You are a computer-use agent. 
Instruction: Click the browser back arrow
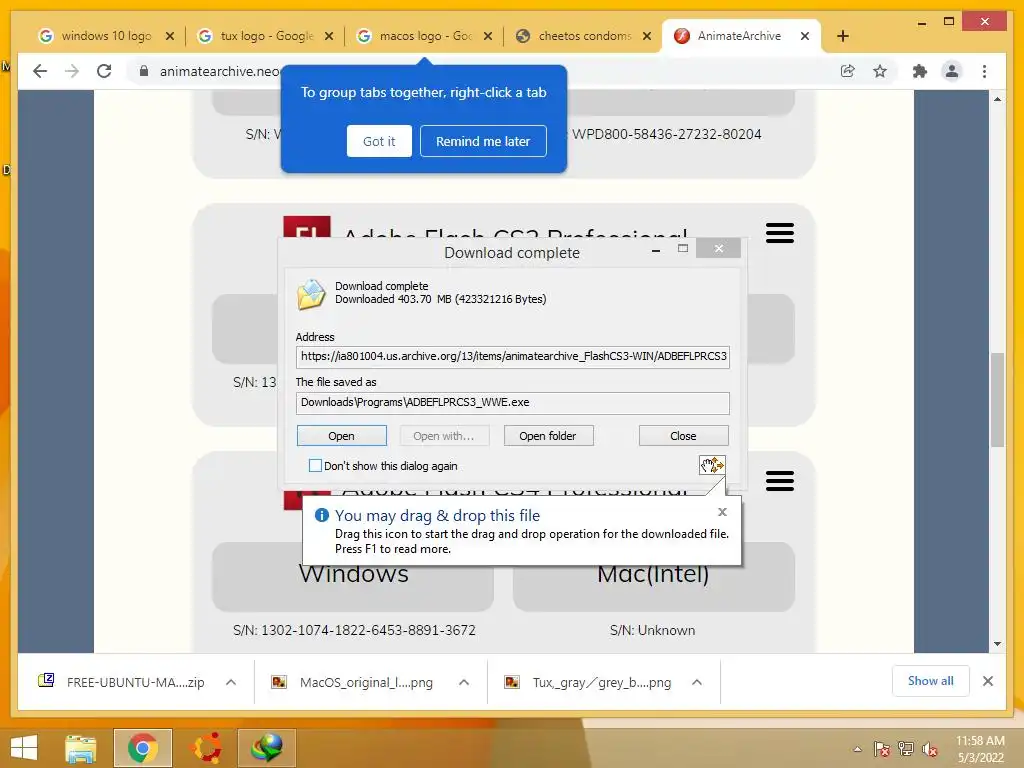40,71
